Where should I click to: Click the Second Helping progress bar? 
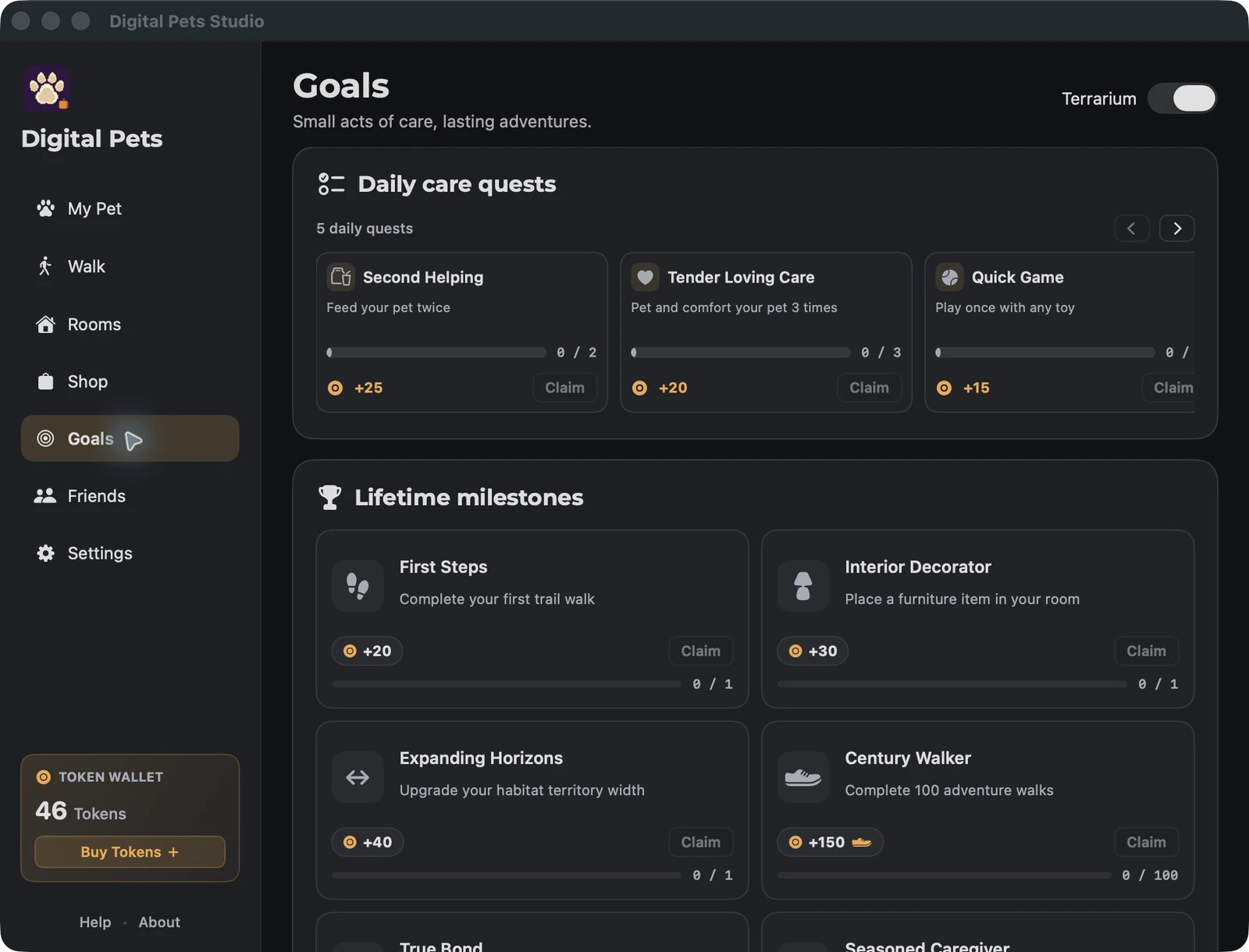pyautogui.click(x=436, y=353)
